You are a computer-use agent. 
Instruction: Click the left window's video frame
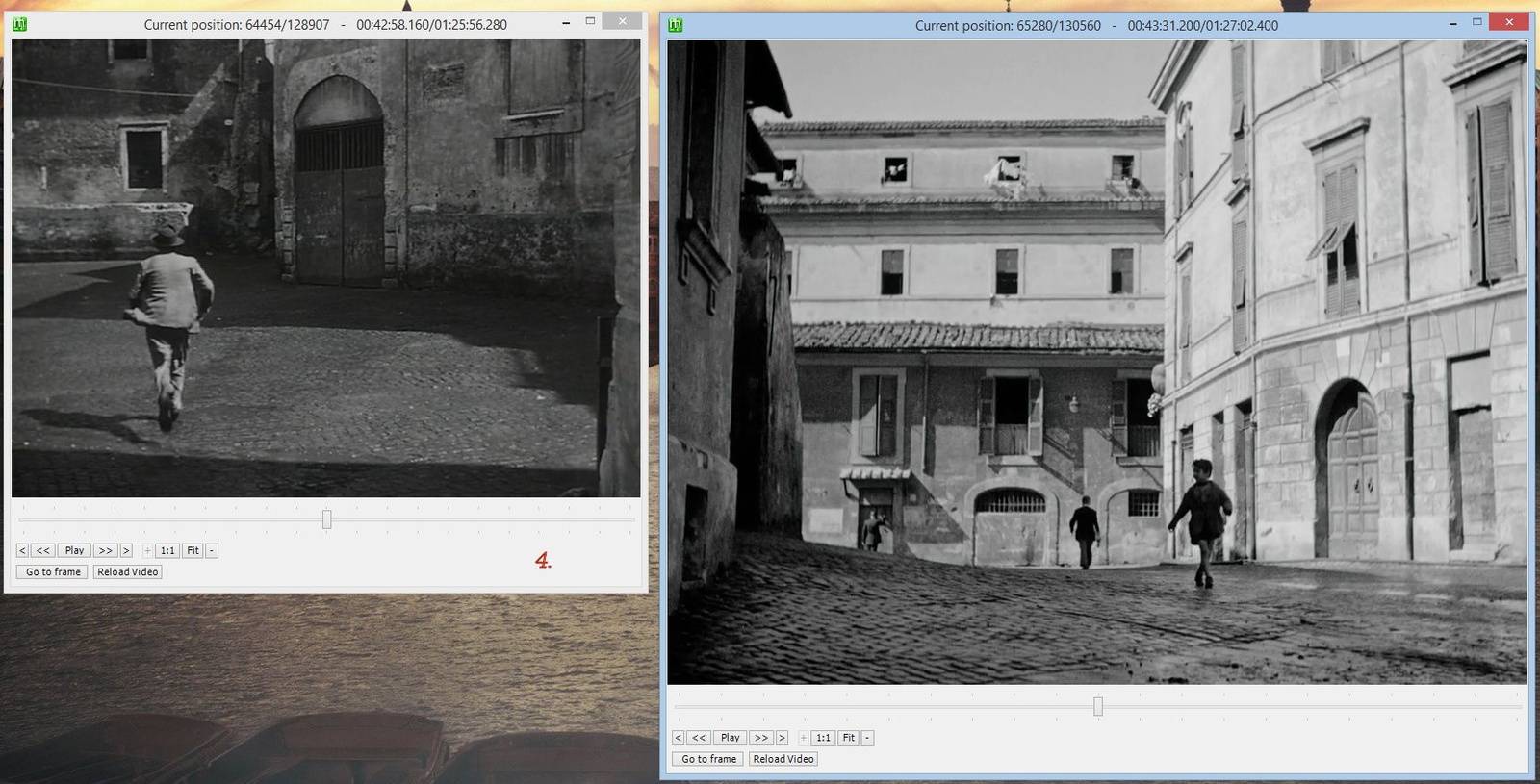click(325, 268)
